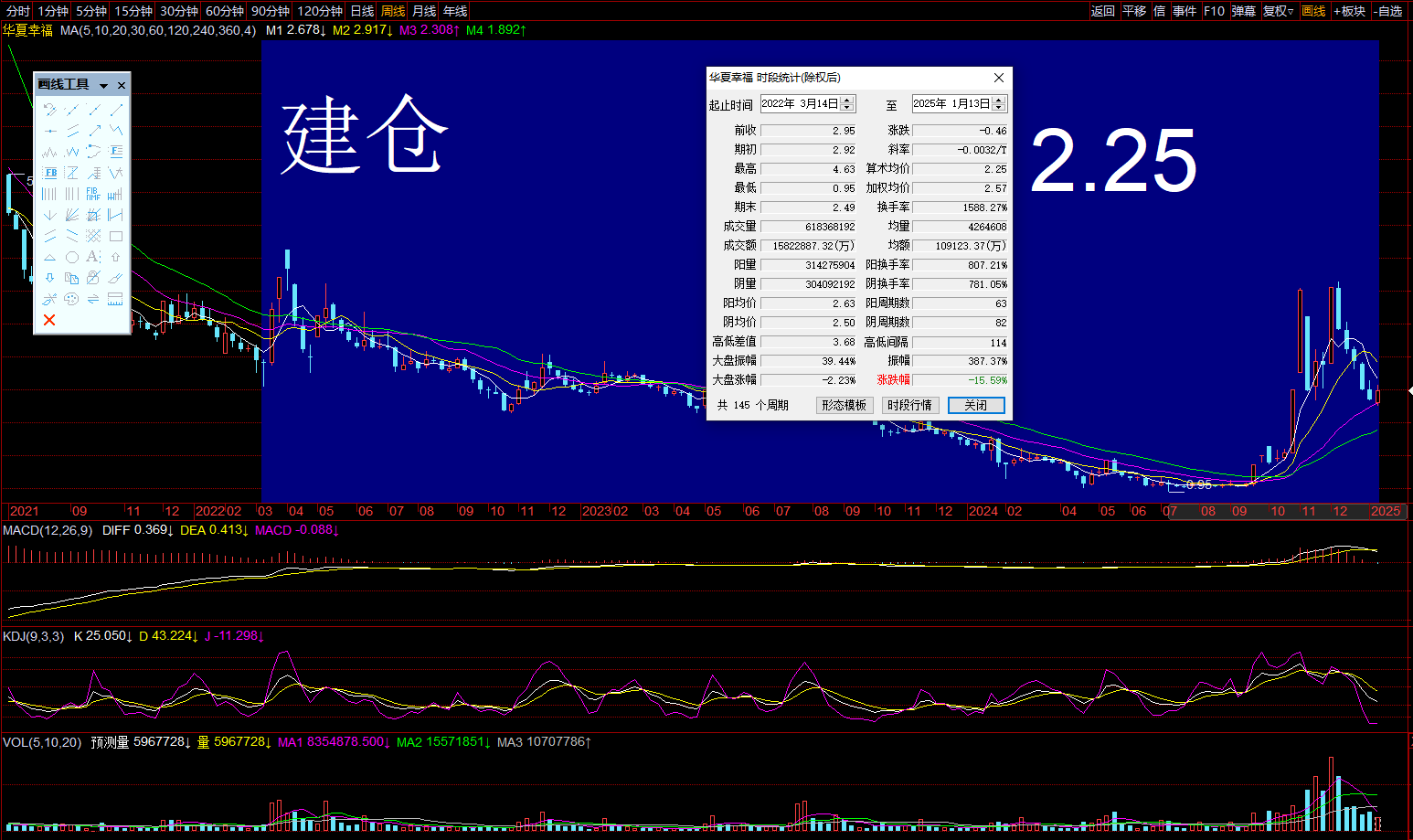Click the 事件 button
Screen dimensions: 1413x840
pyautogui.click(x=1185, y=11)
